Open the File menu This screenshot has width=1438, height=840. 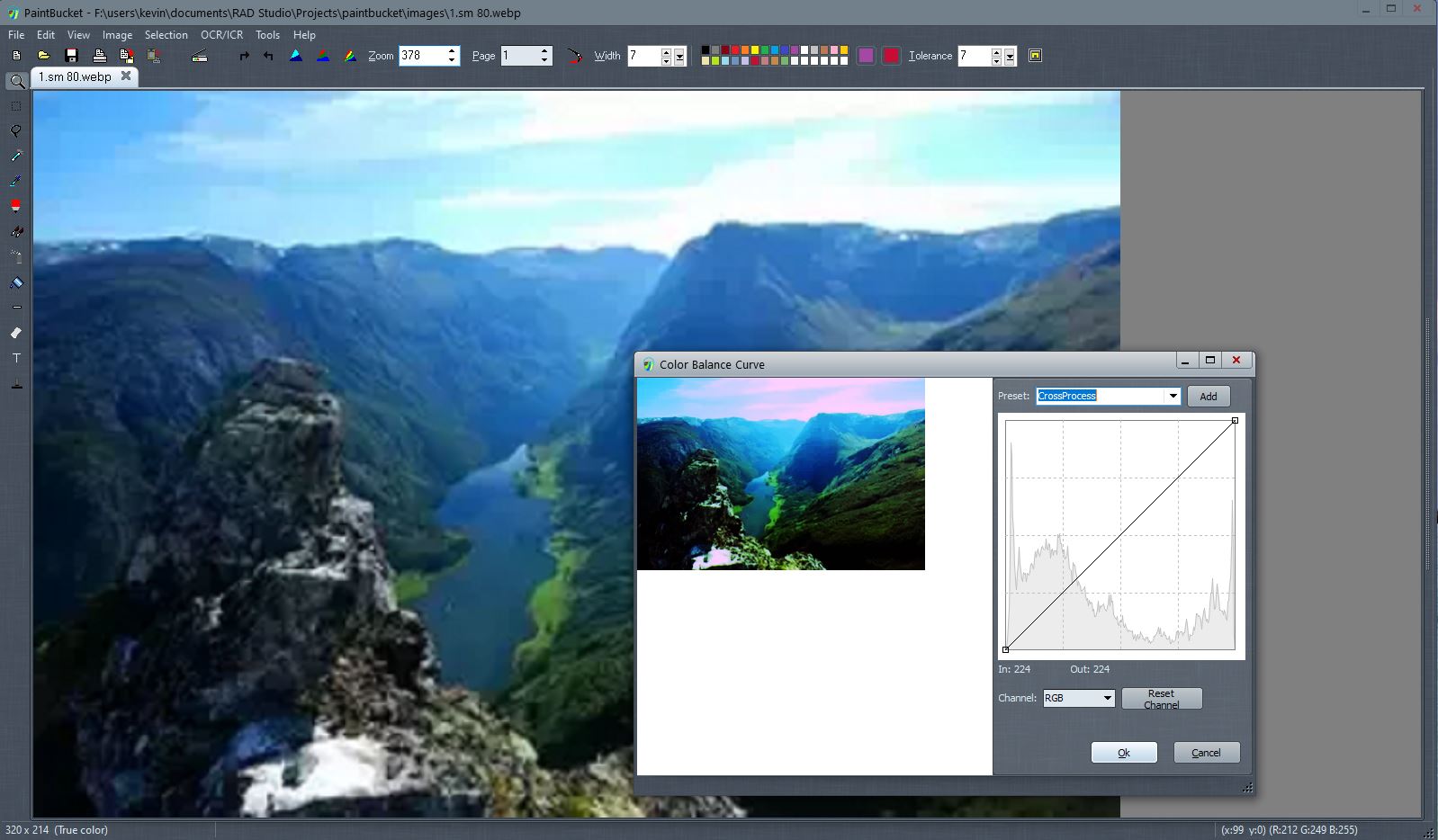click(16, 34)
